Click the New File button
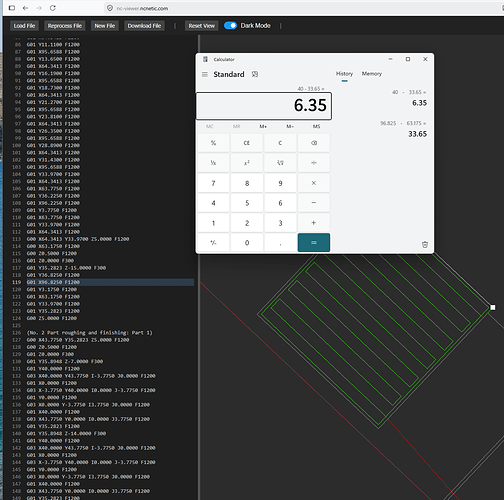Screen dimensions: 504x500 [105, 26]
